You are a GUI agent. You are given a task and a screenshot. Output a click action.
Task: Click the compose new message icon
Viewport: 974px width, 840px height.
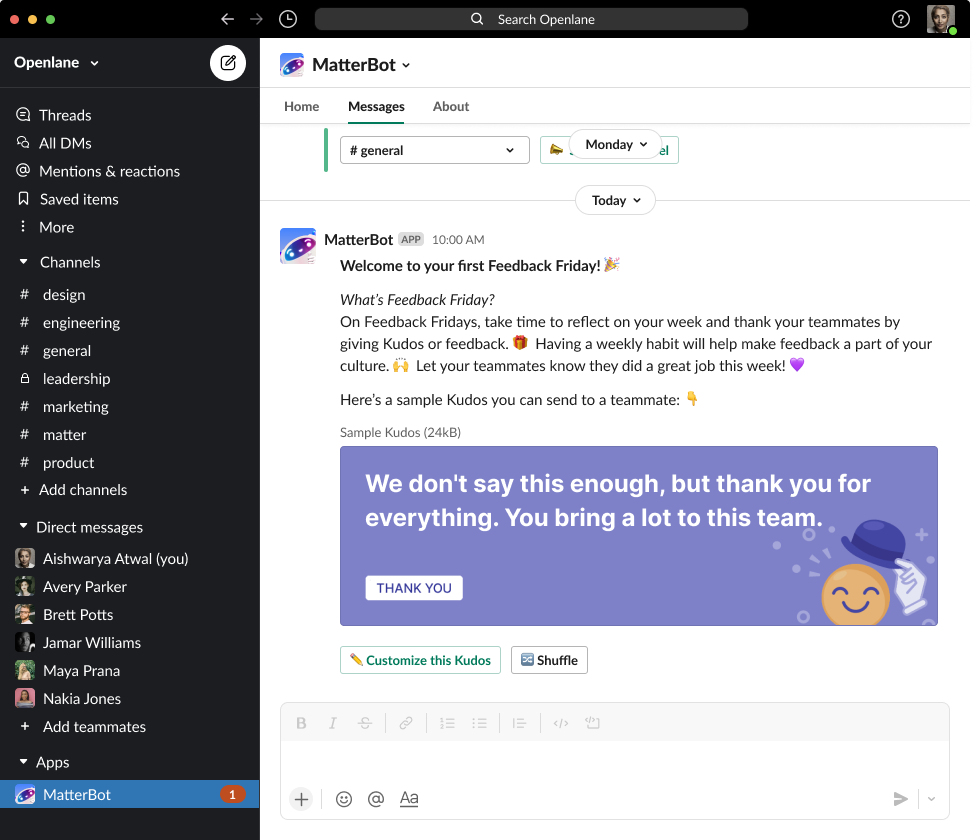(228, 63)
